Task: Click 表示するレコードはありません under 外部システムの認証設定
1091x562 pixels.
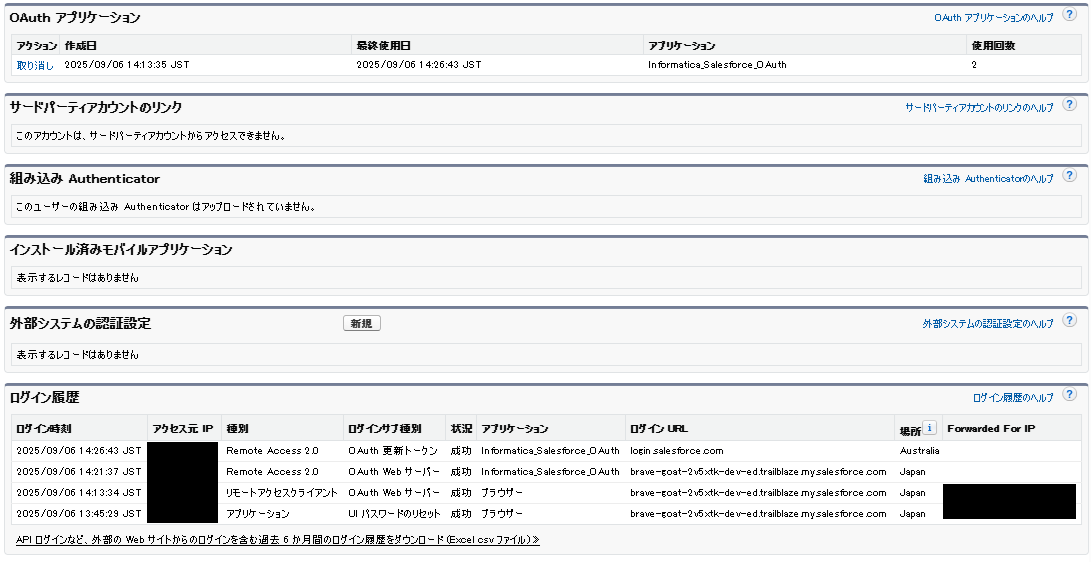Action: click(77, 354)
